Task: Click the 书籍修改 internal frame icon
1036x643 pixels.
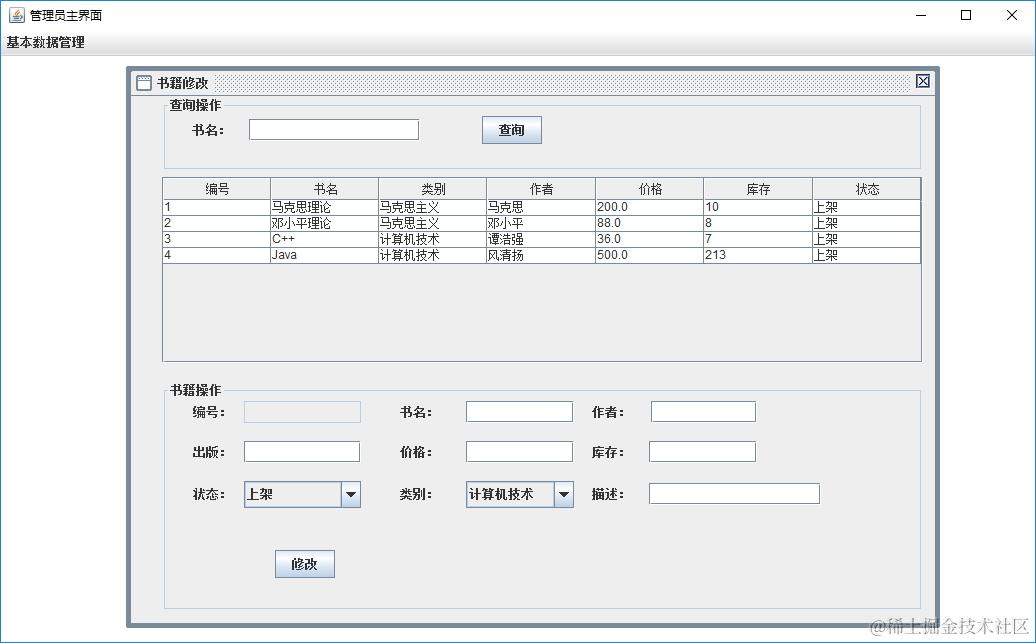Action: coord(143,83)
